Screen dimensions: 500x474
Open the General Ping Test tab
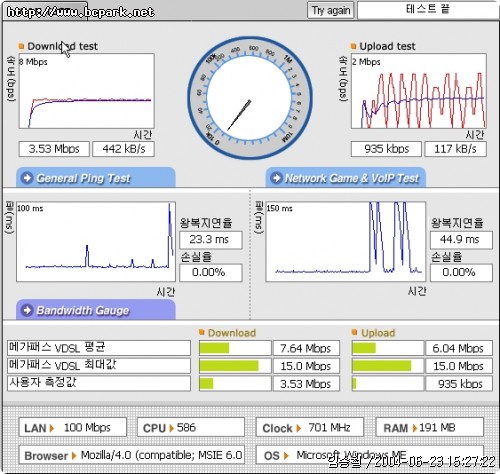pos(96,178)
